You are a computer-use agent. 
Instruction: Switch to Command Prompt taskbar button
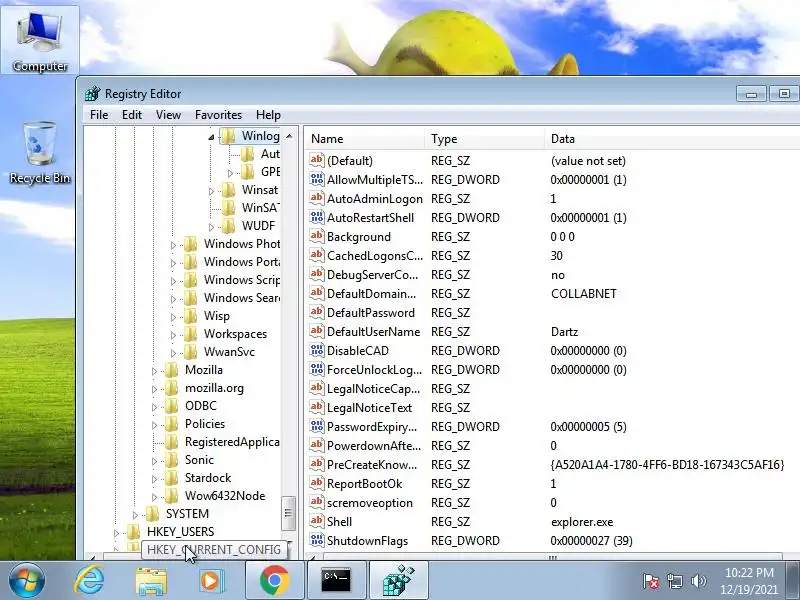[x=336, y=580]
